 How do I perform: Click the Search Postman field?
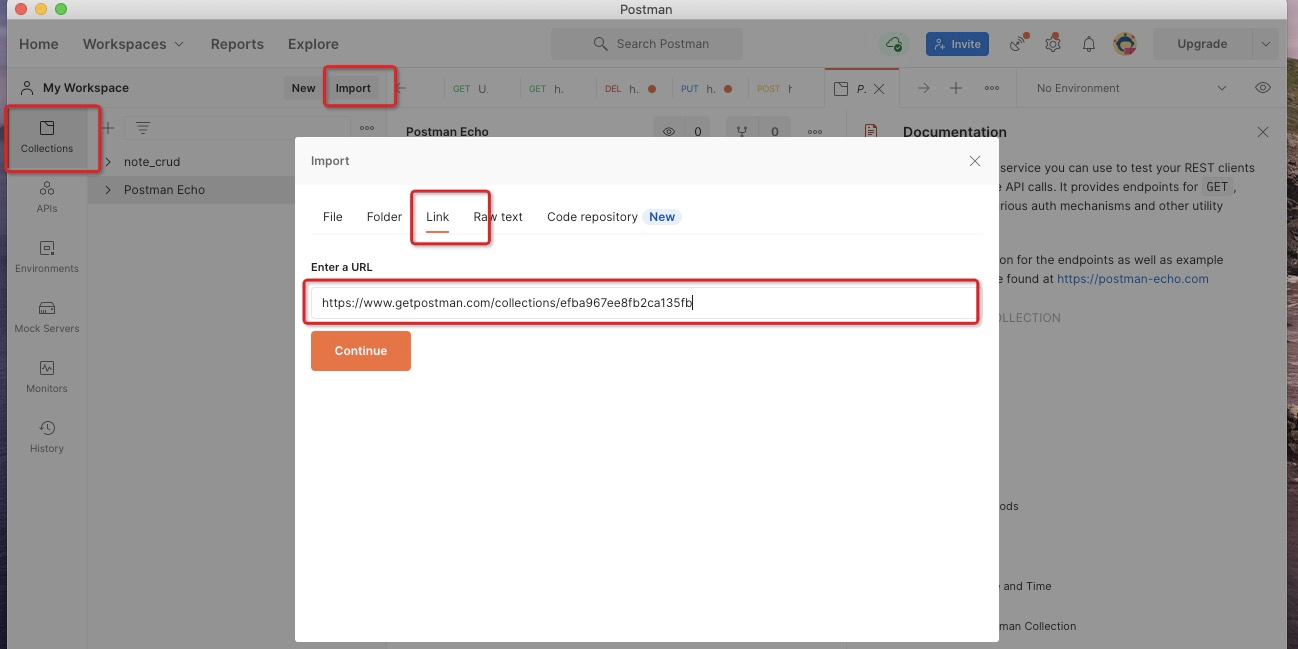coord(647,44)
